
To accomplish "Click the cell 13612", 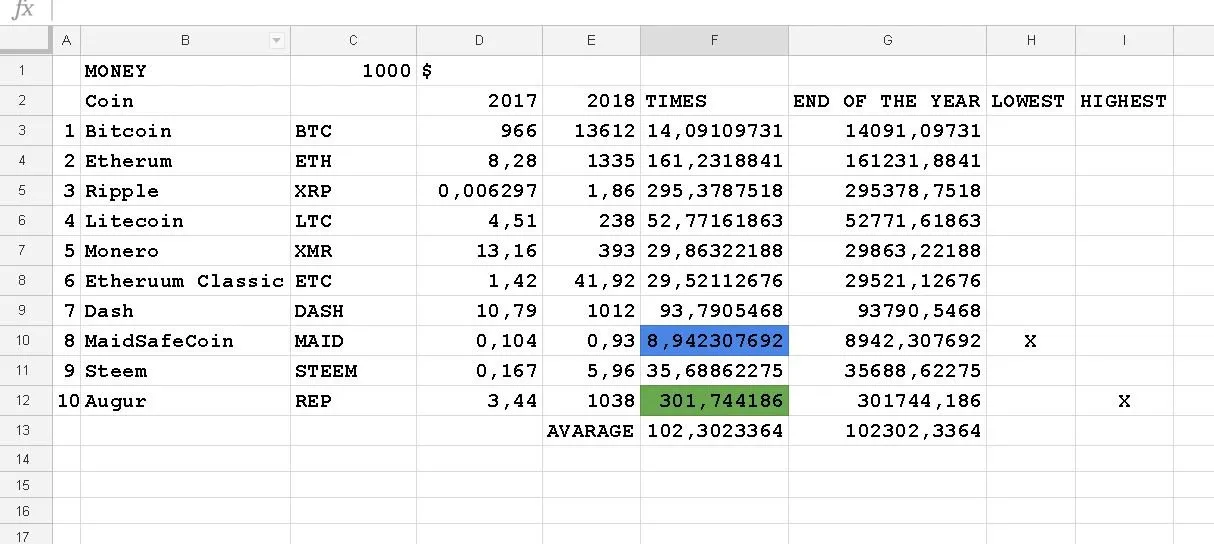I will click(x=591, y=131).
